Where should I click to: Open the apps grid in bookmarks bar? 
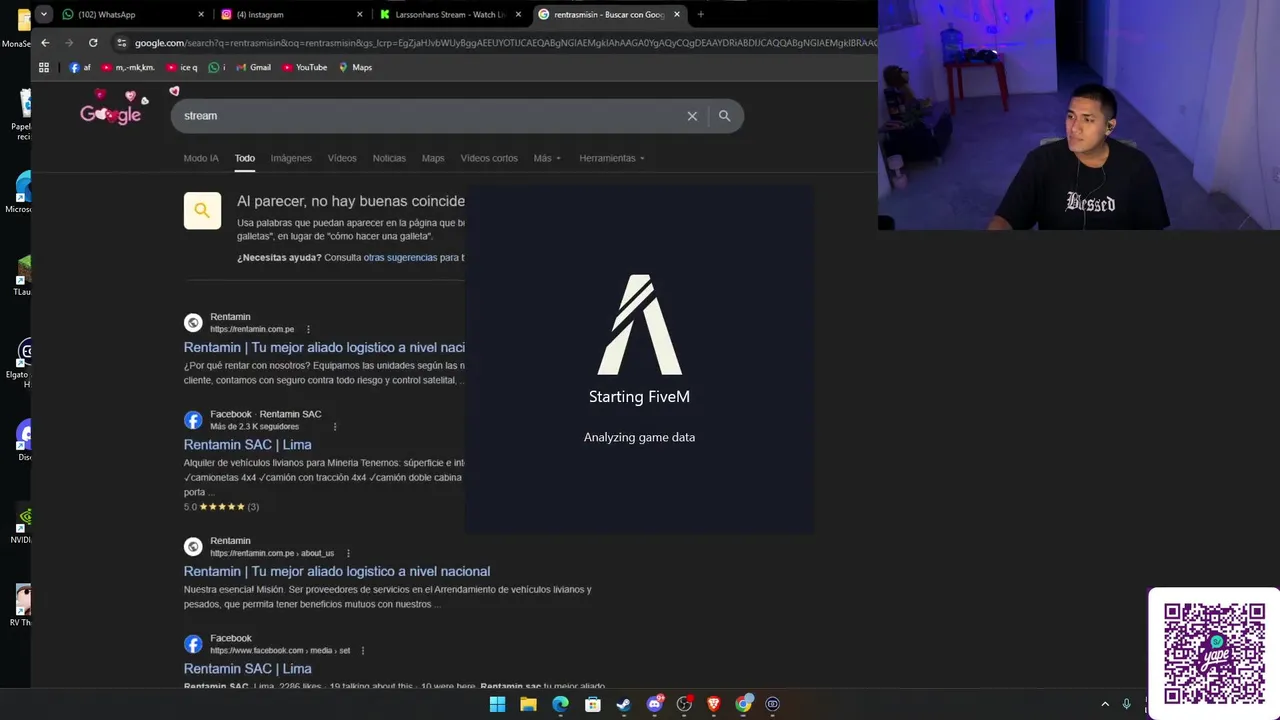coord(44,67)
